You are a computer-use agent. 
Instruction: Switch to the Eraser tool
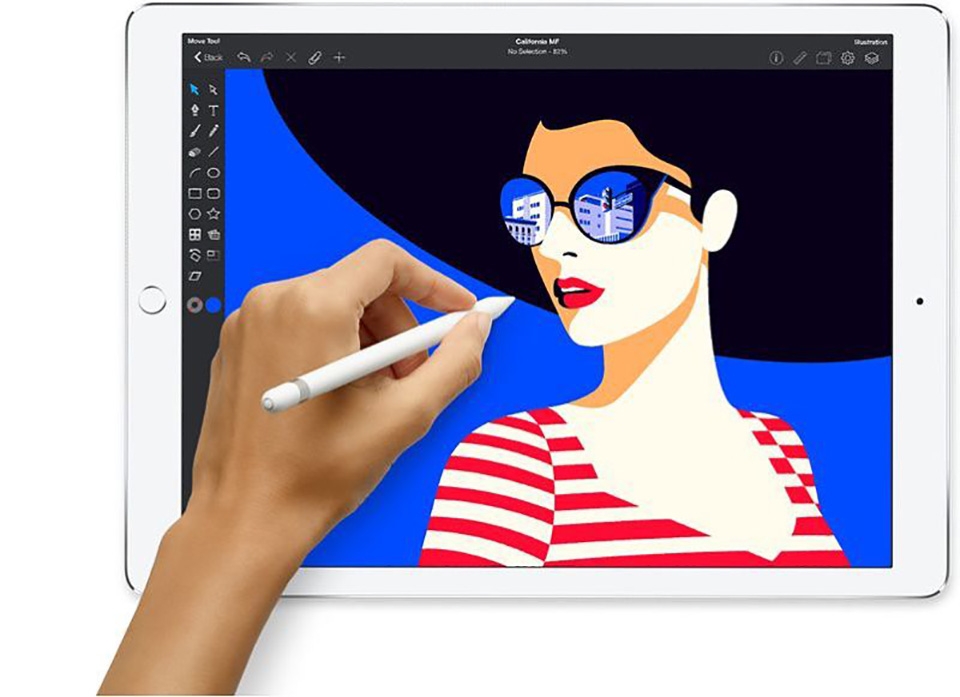pos(193,151)
